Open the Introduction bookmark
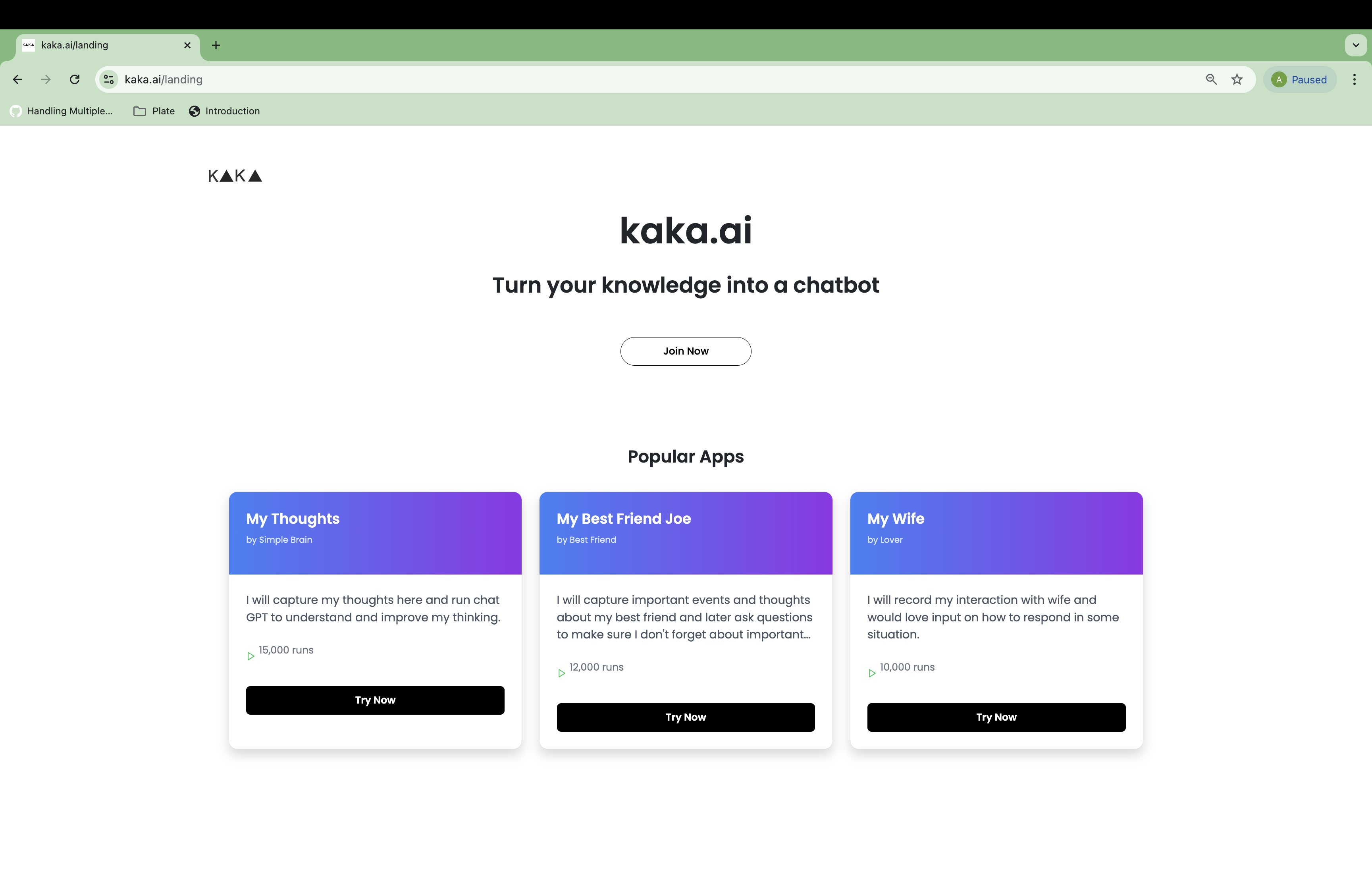The image size is (1372, 887). (x=225, y=111)
